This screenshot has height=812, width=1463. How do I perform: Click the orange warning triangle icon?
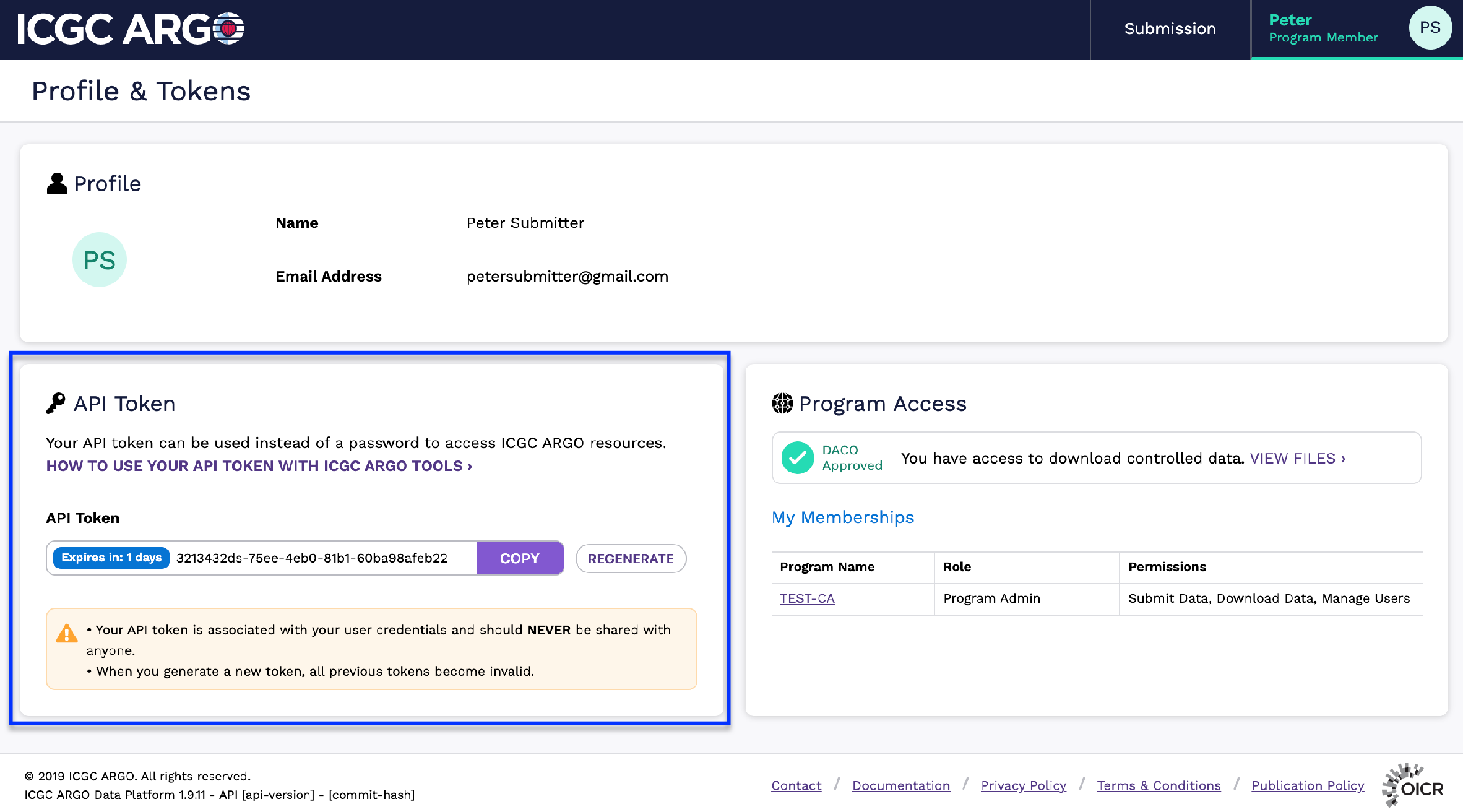point(67,633)
